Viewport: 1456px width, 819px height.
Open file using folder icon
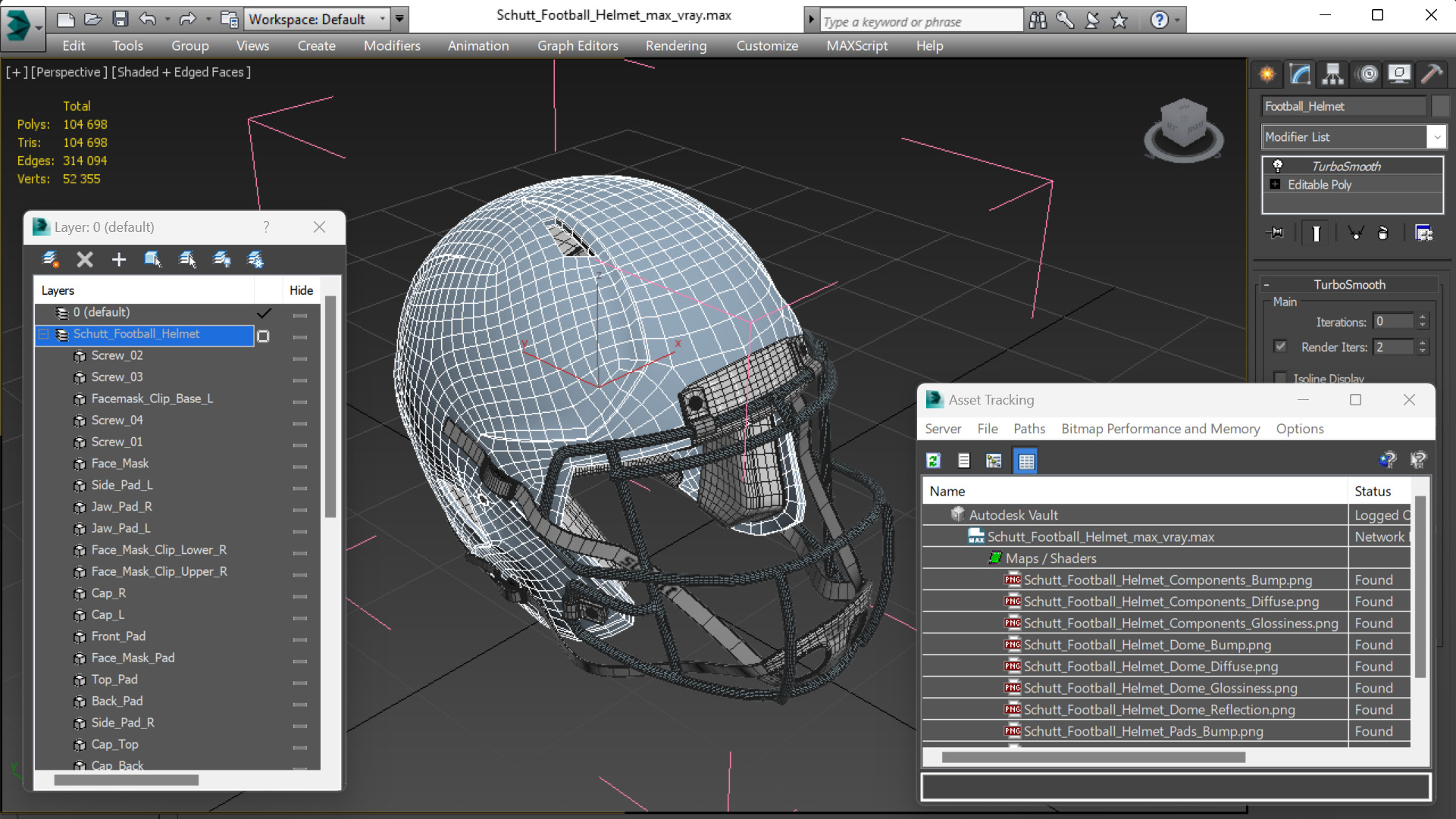[x=92, y=19]
